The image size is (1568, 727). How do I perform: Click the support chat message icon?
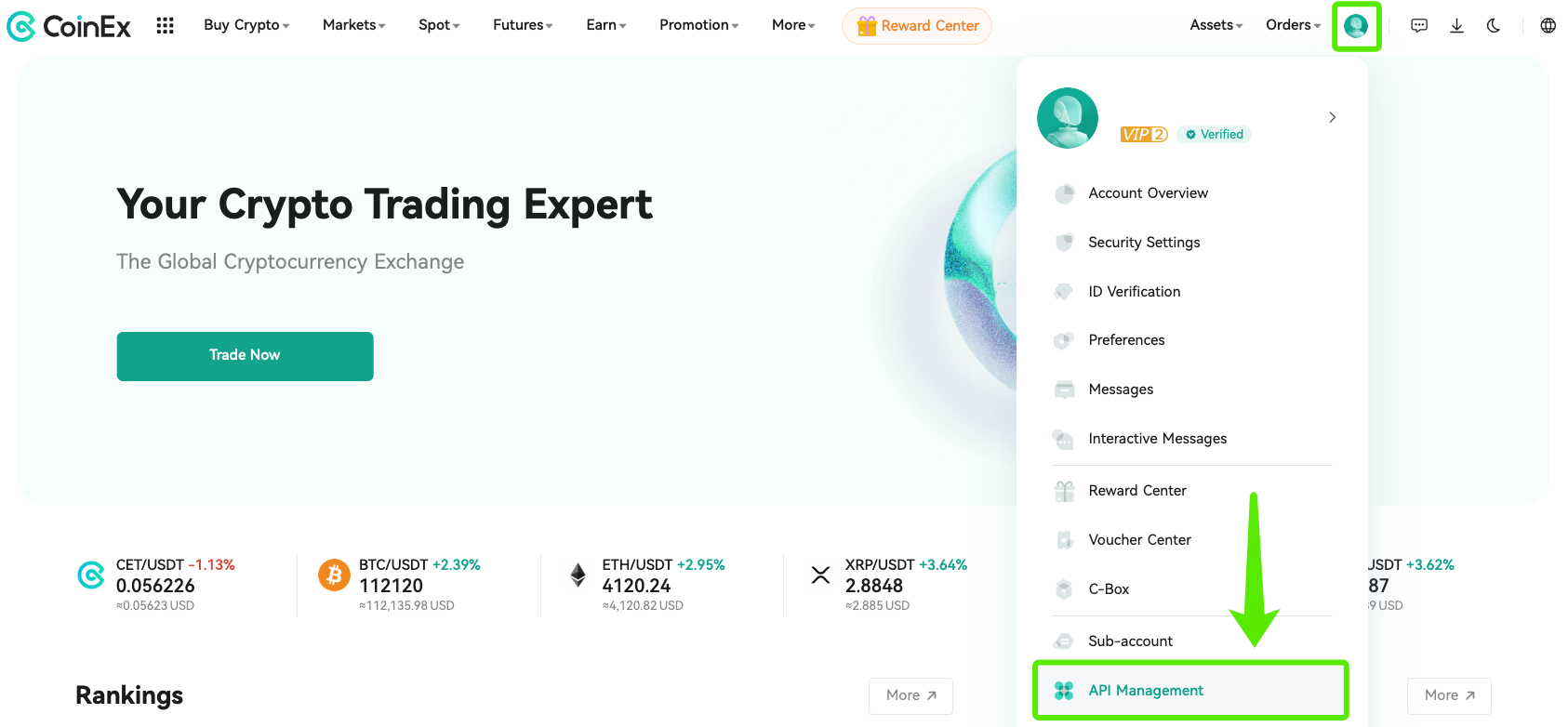coord(1419,26)
